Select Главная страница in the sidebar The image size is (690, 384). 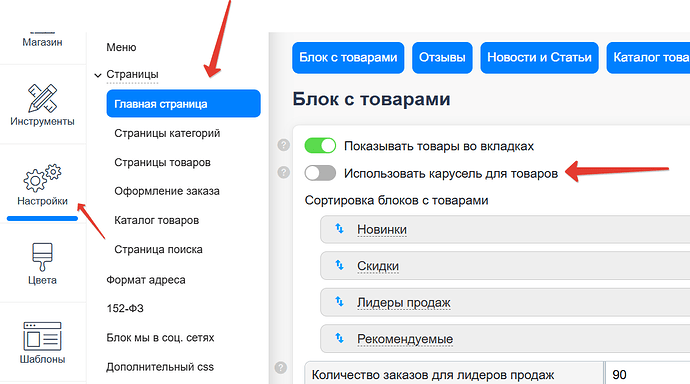[184, 104]
